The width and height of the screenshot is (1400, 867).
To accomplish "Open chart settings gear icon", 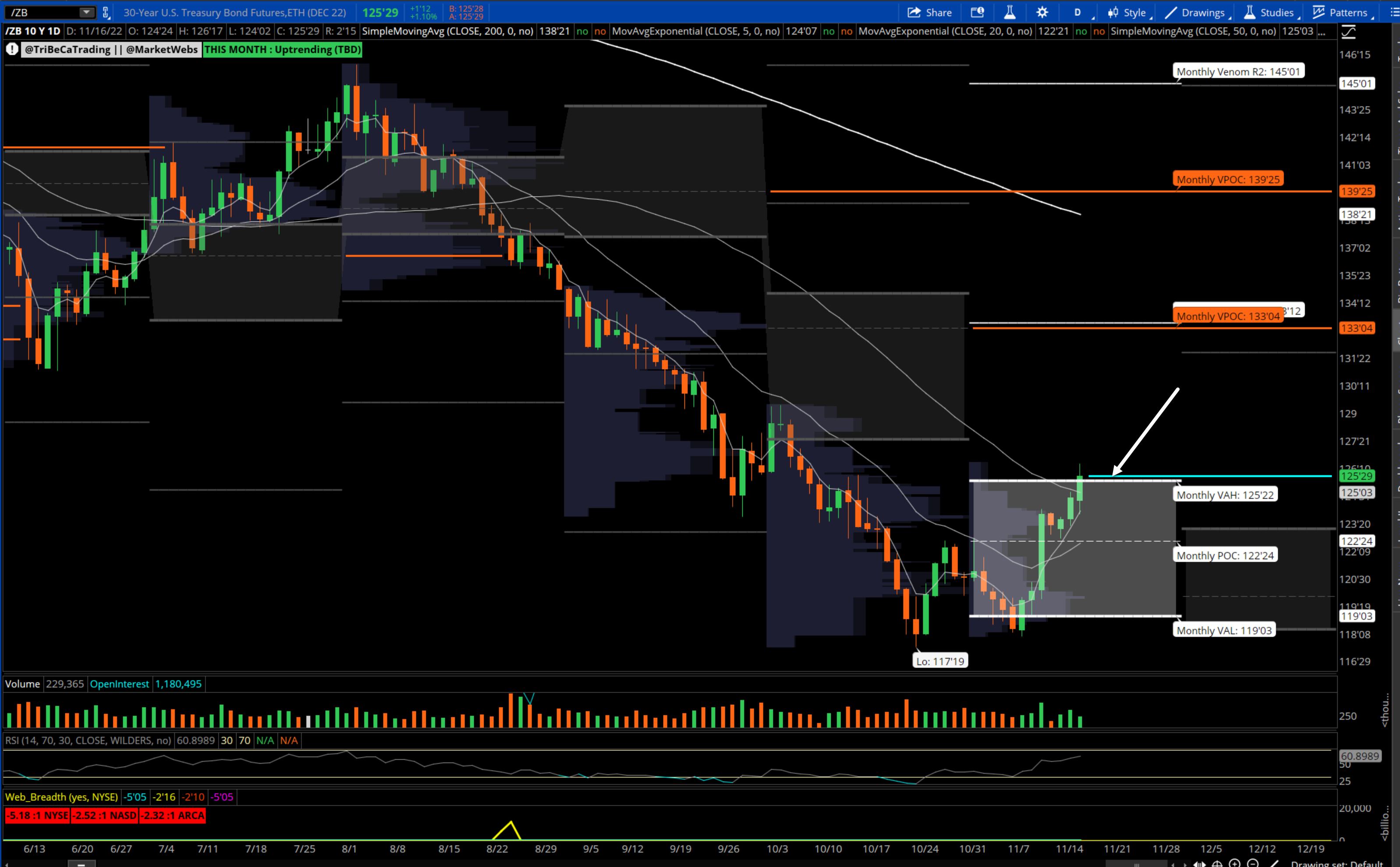I will click(x=1042, y=12).
